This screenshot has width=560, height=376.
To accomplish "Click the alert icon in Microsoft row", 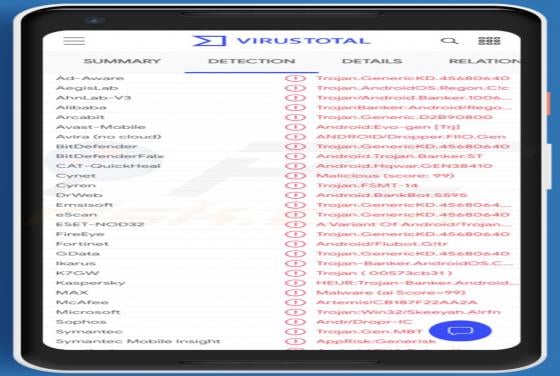I will (x=295, y=312).
